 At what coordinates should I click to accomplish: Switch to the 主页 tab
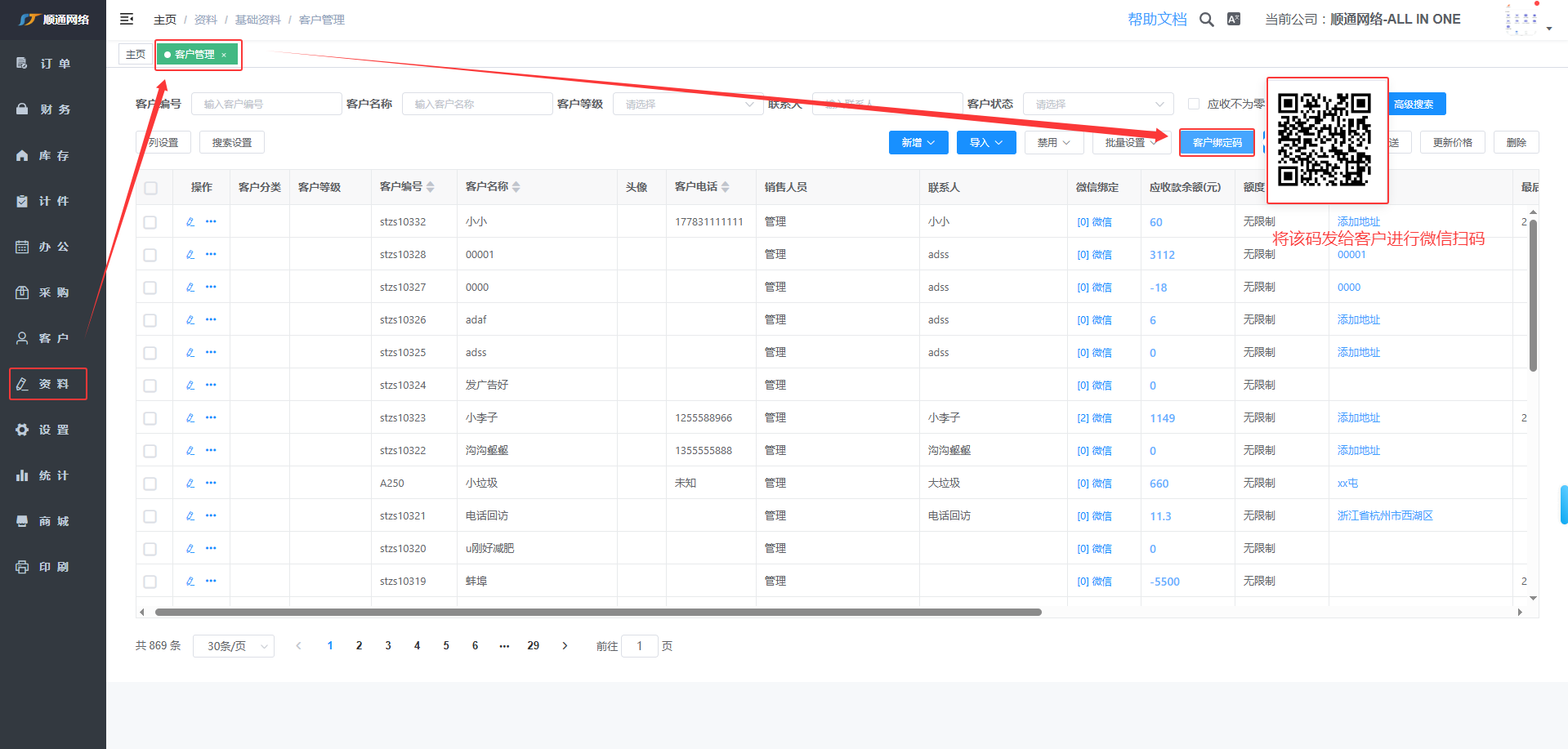[136, 55]
